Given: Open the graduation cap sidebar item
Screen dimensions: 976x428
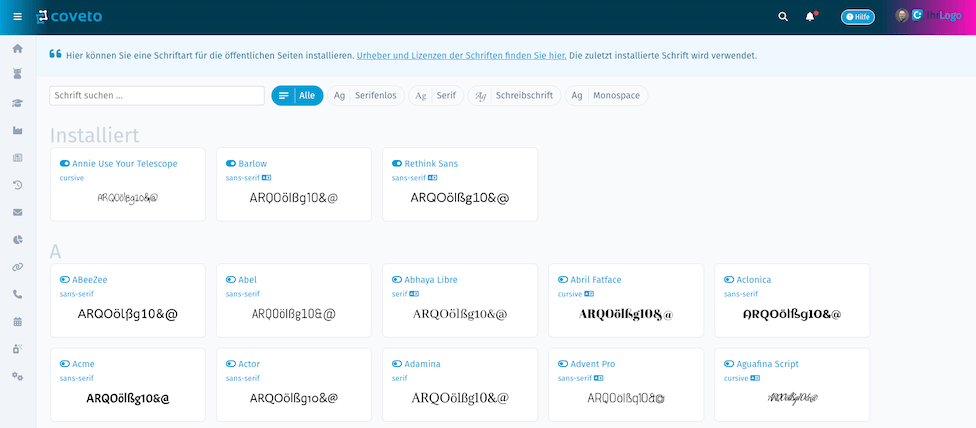Looking at the screenshot, I should (17, 103).
